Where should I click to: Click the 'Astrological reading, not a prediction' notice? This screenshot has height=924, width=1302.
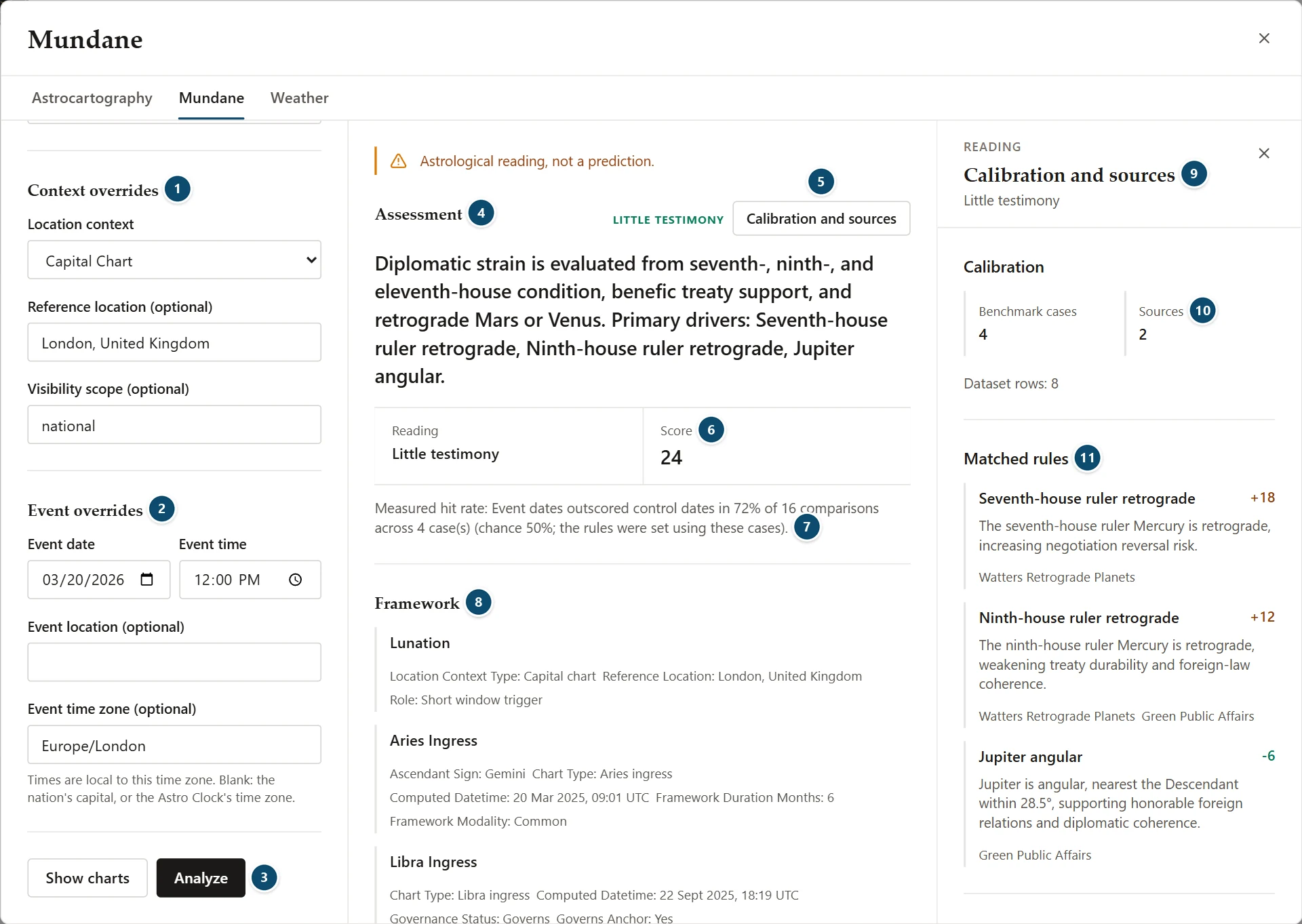tap(537, 161)
